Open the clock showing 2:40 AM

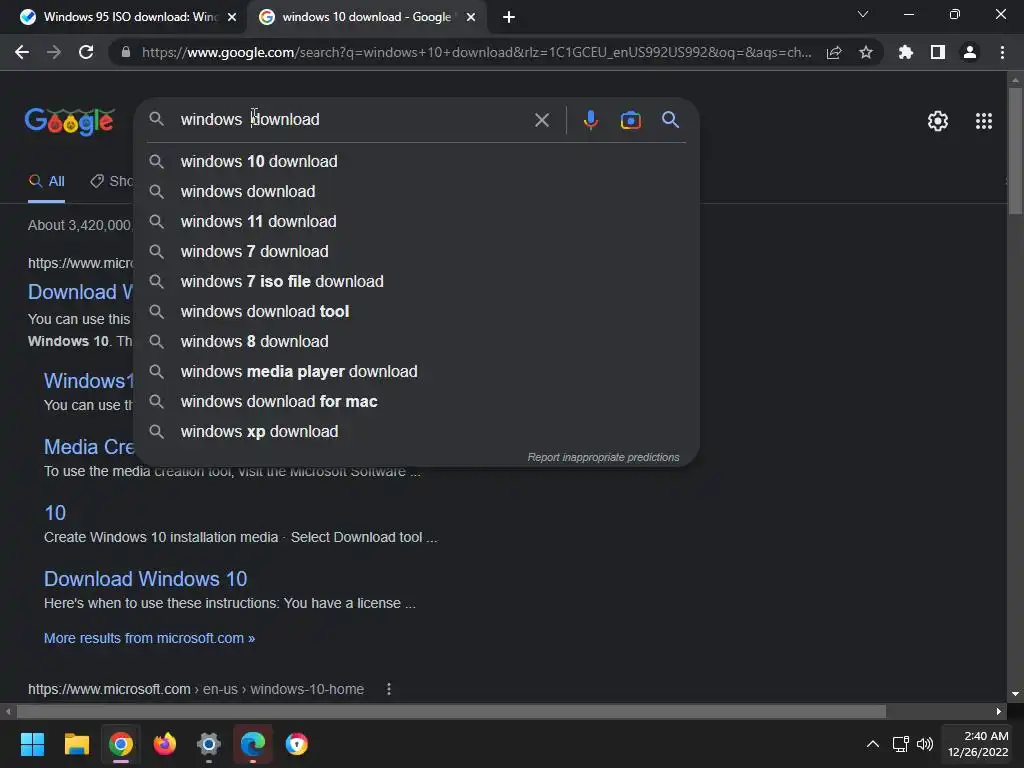tap(978, 744)
